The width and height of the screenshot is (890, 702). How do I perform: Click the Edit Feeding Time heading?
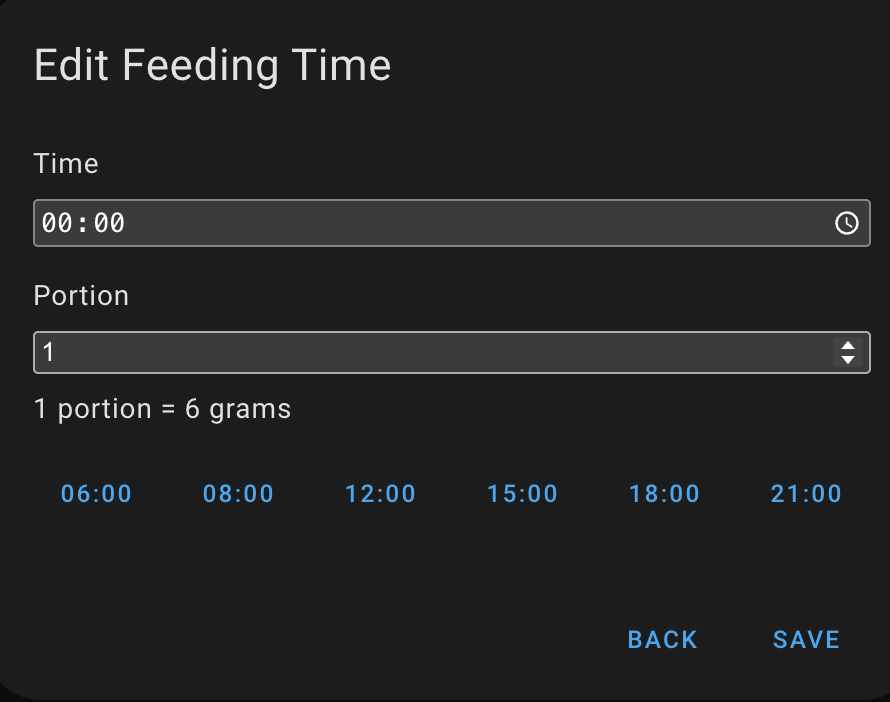point(212,66)
